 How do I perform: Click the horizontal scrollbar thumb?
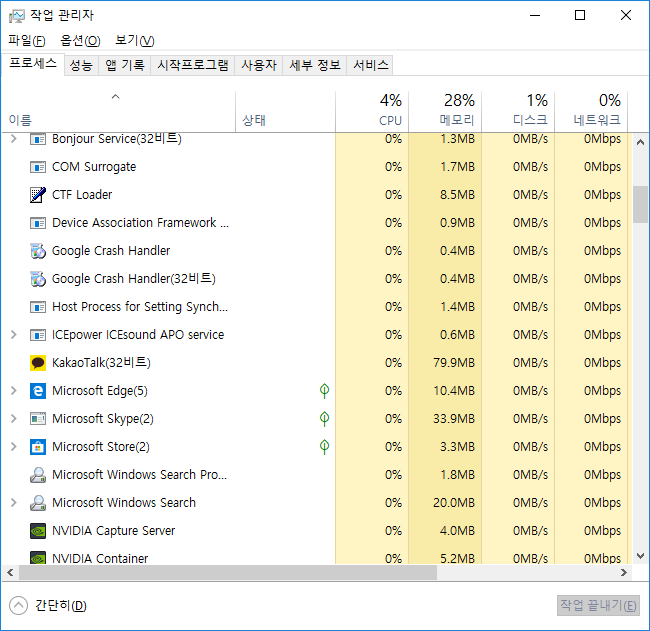tap(228, 573)
